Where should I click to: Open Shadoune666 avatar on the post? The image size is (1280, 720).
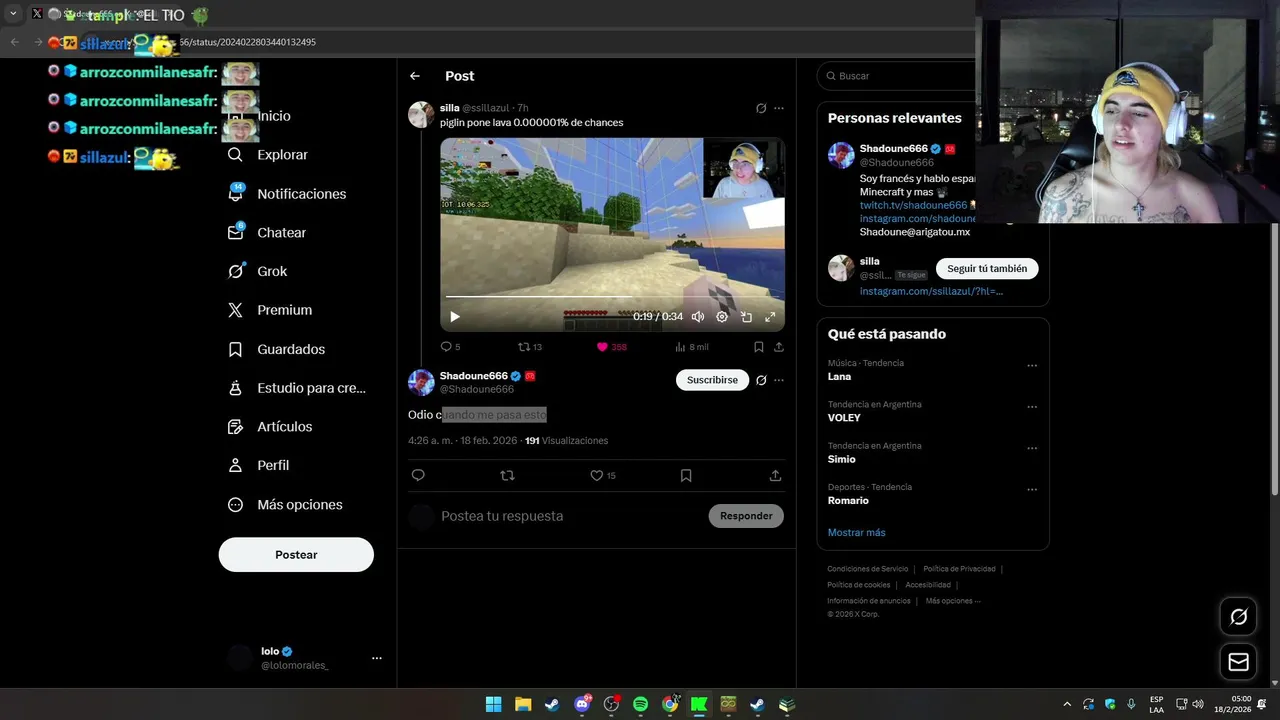coord(421,382)
